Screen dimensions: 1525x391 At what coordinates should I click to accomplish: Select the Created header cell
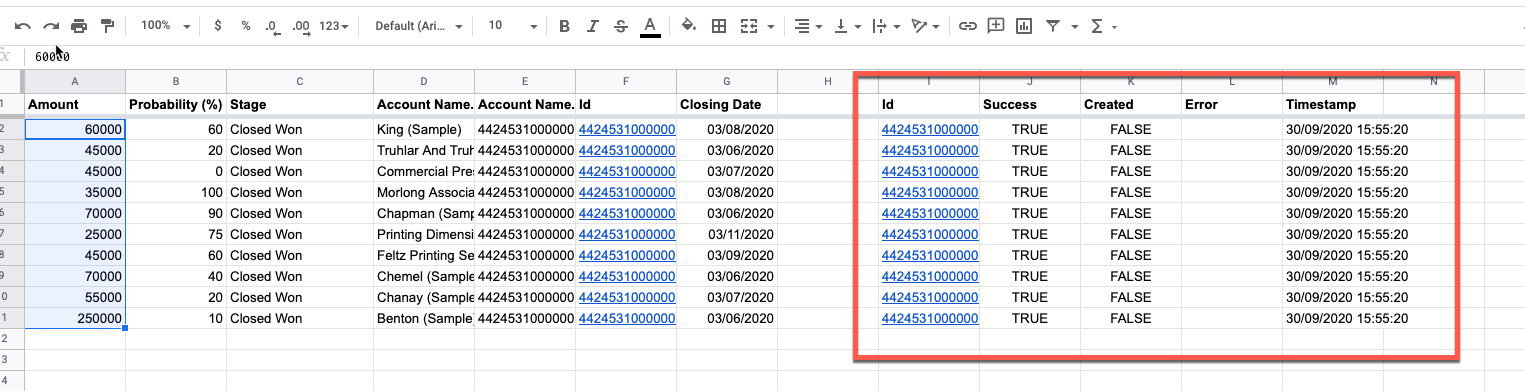(1131, 104)
